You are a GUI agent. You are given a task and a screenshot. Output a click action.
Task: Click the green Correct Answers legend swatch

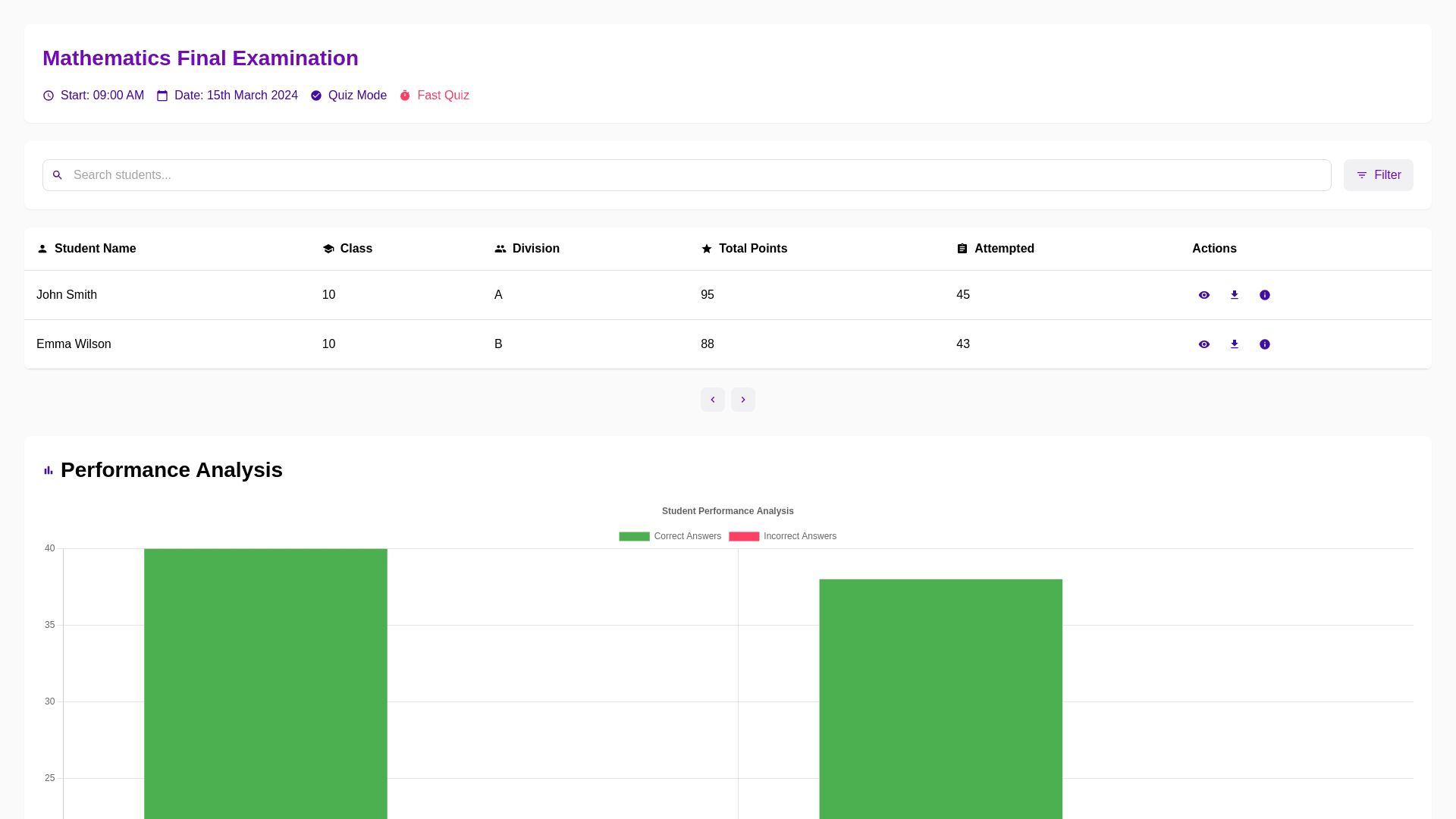634,536
